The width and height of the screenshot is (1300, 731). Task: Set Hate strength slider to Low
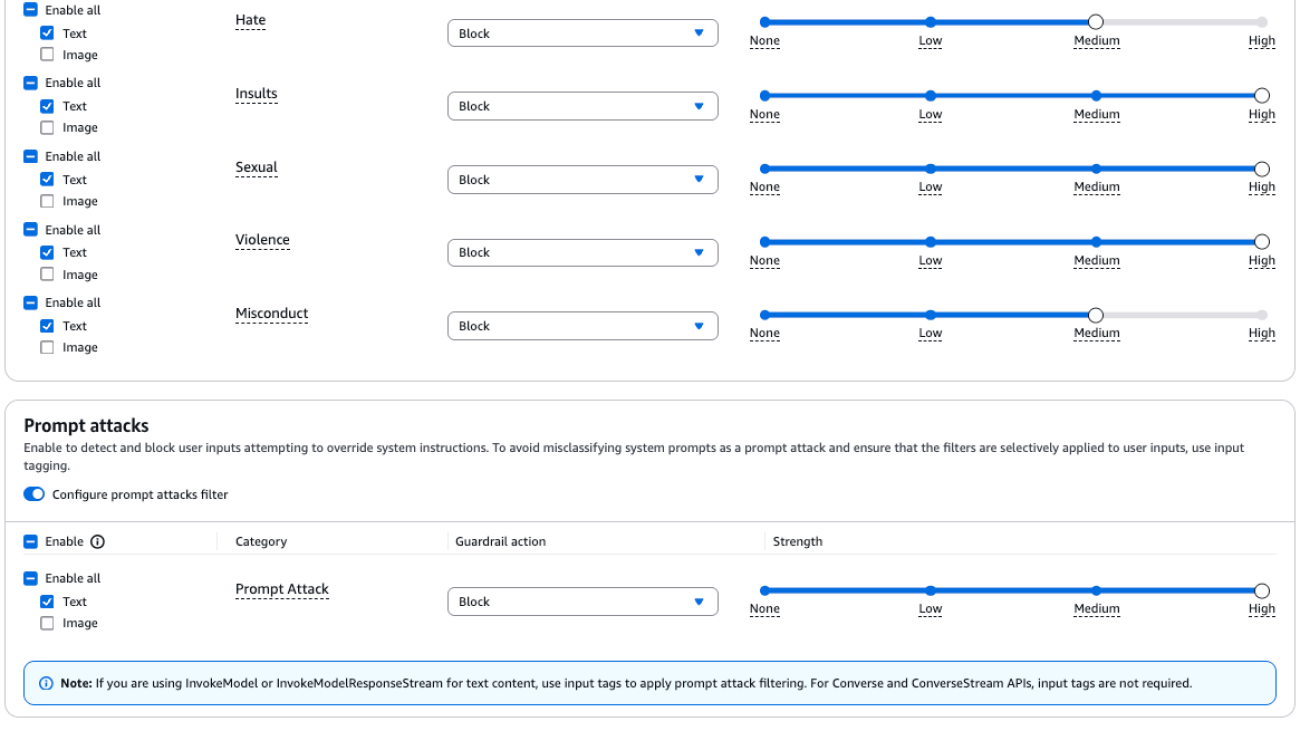pos(930,22)
